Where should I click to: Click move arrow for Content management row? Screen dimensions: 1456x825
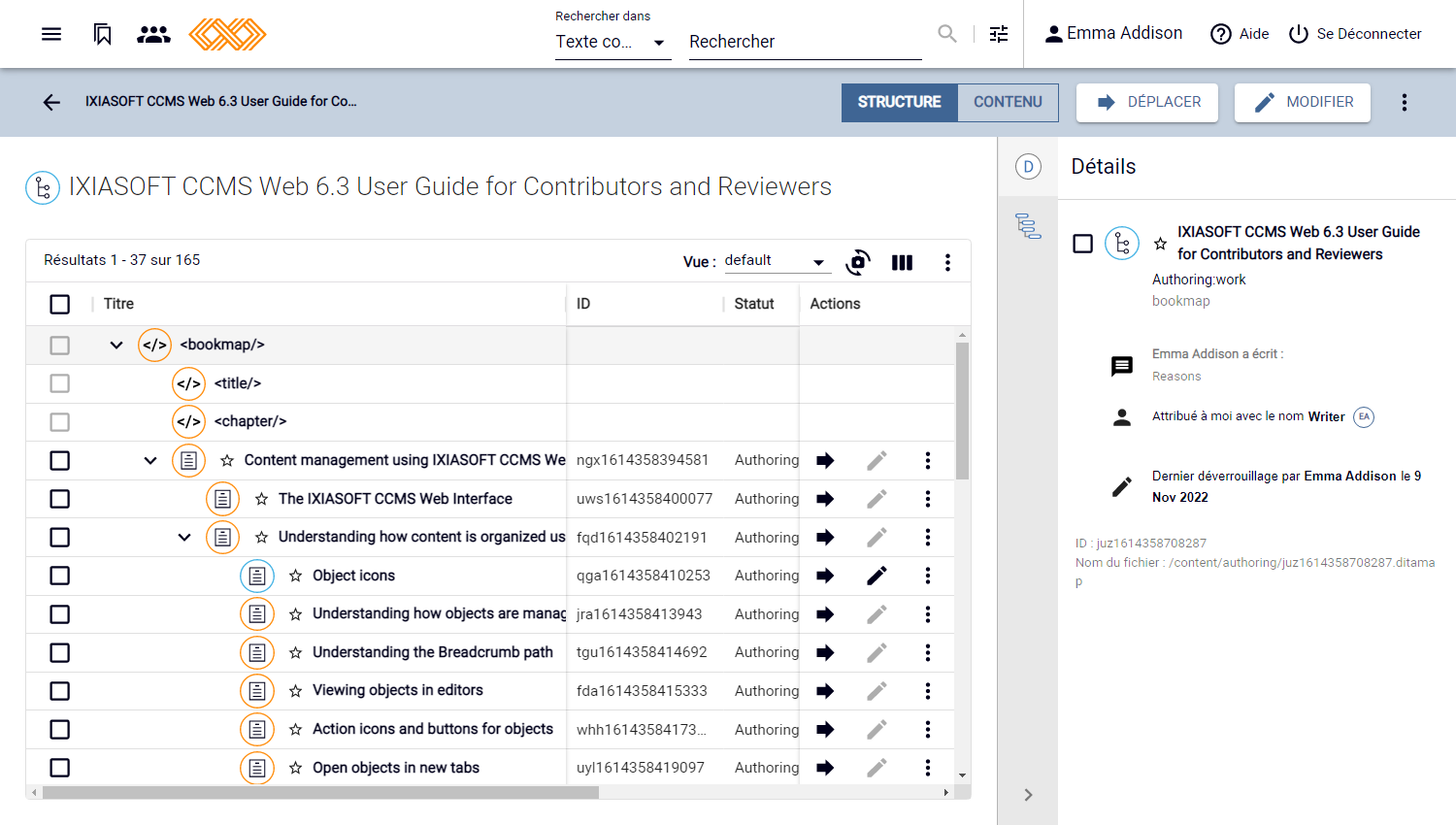click(825, 460)
